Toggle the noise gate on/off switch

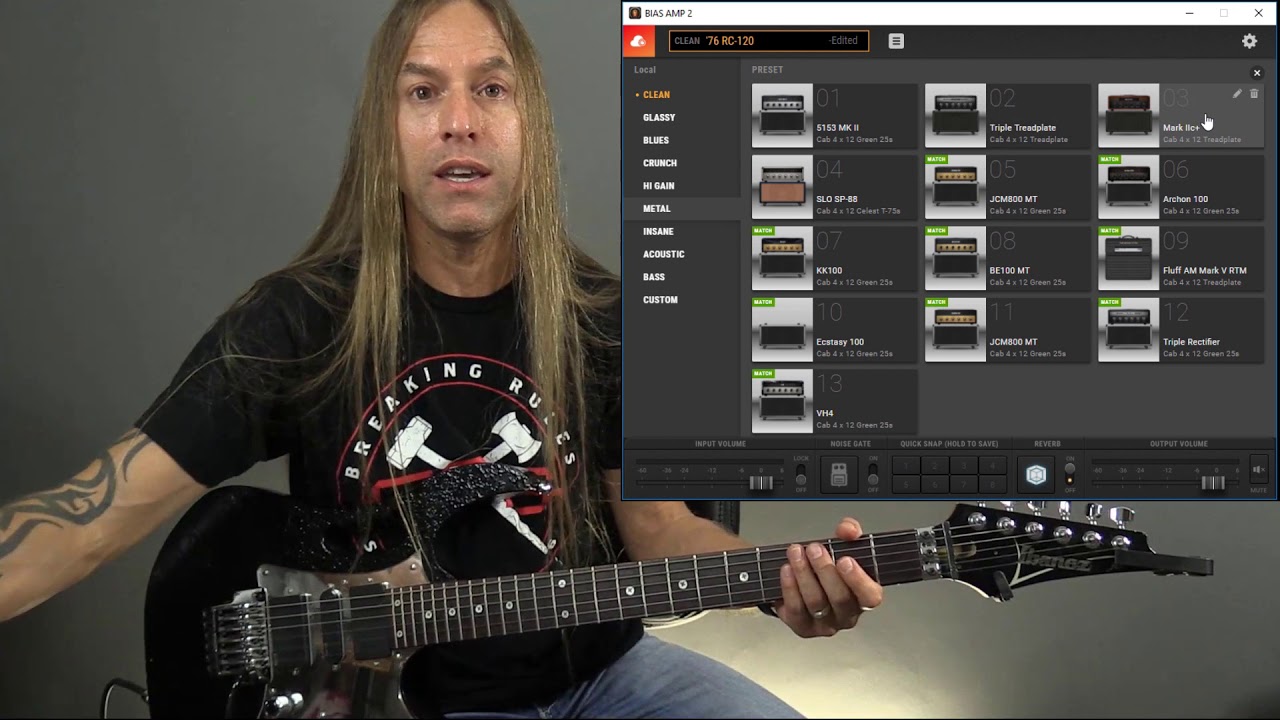[x=873, y=474]
